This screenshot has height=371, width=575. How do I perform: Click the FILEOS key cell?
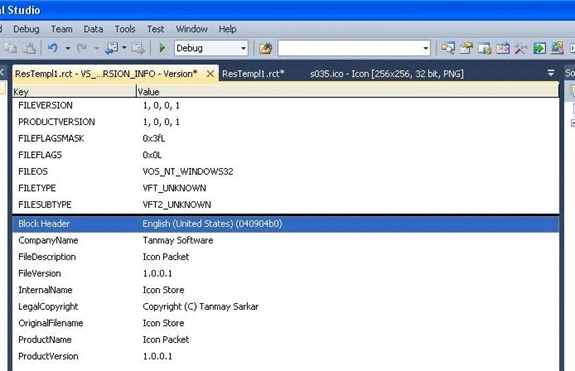(33, 171)
